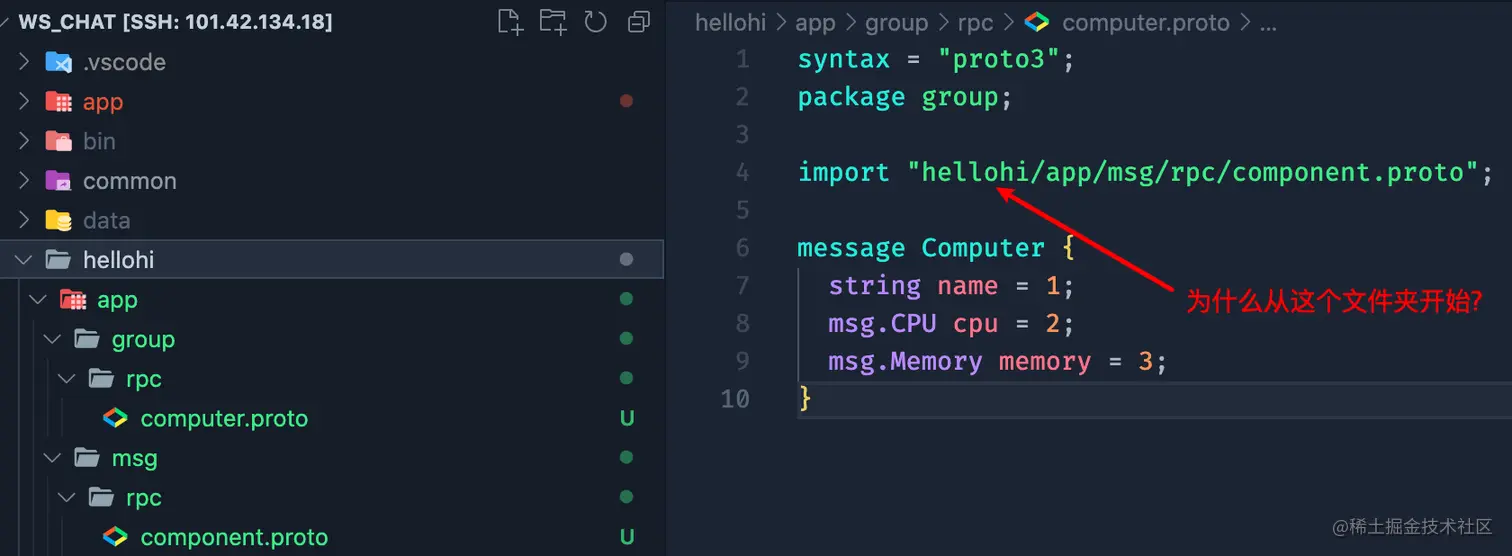The width and height of the screenshot is (1512, 556).
Task: Select the top-level app folder
Action: point(103,102)
